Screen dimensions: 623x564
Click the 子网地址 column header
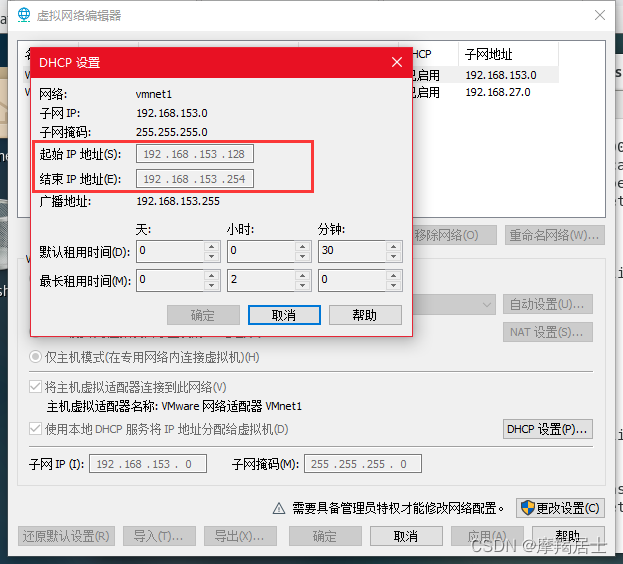click(x=509, y=54)
